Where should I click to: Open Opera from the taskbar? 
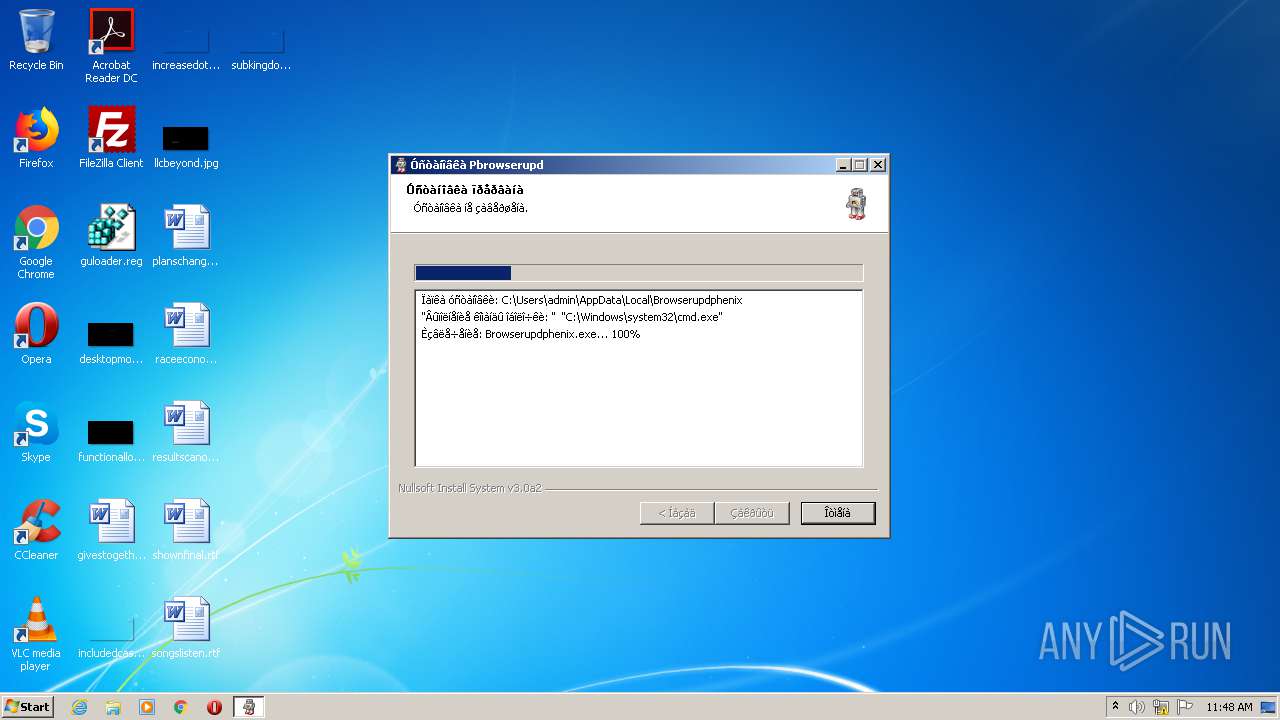(x=214, y=707)
